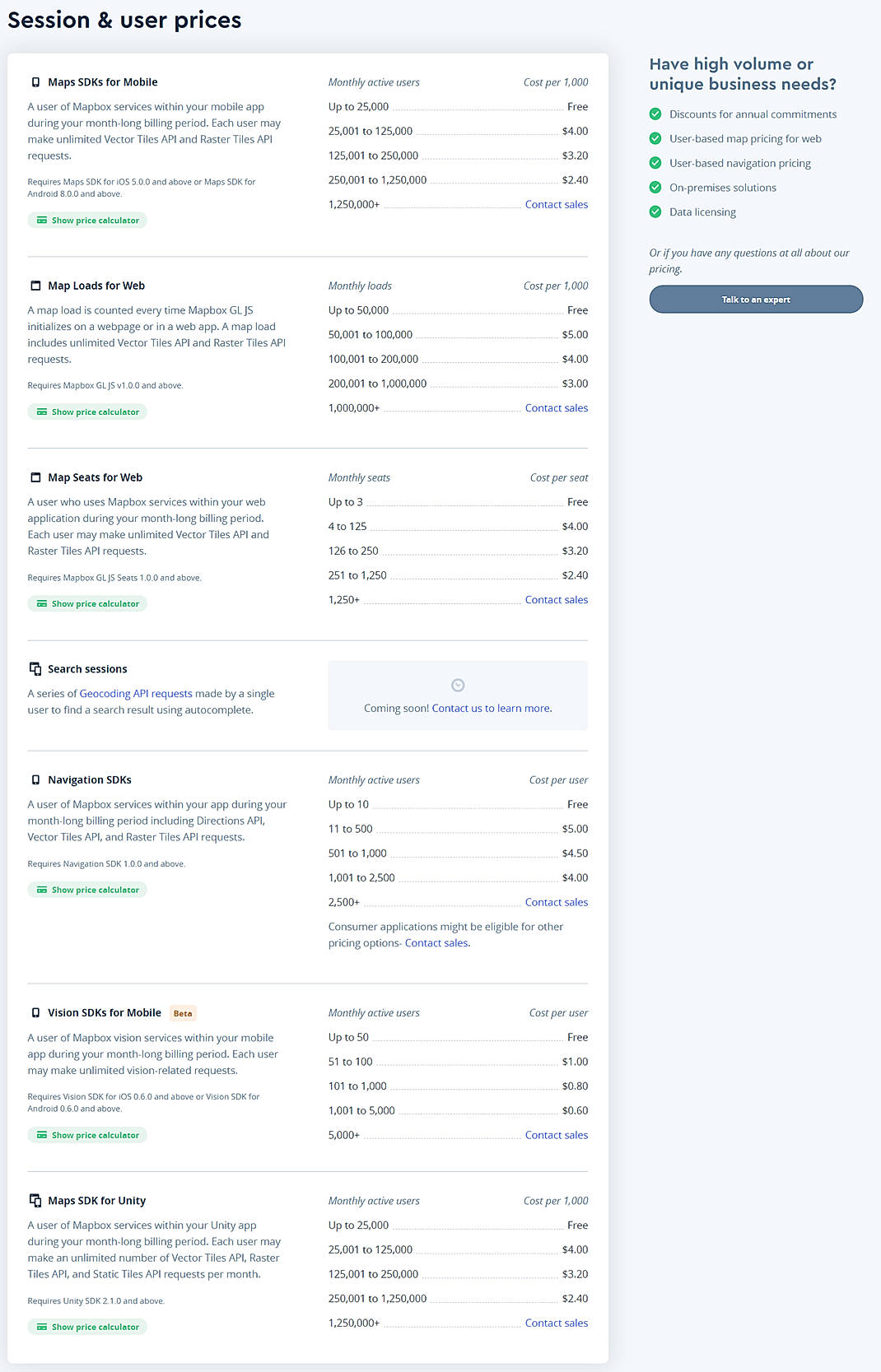Show price calculator for Maps SDK for Unity
This screenshot has height=1372, width=881.
86,1326
